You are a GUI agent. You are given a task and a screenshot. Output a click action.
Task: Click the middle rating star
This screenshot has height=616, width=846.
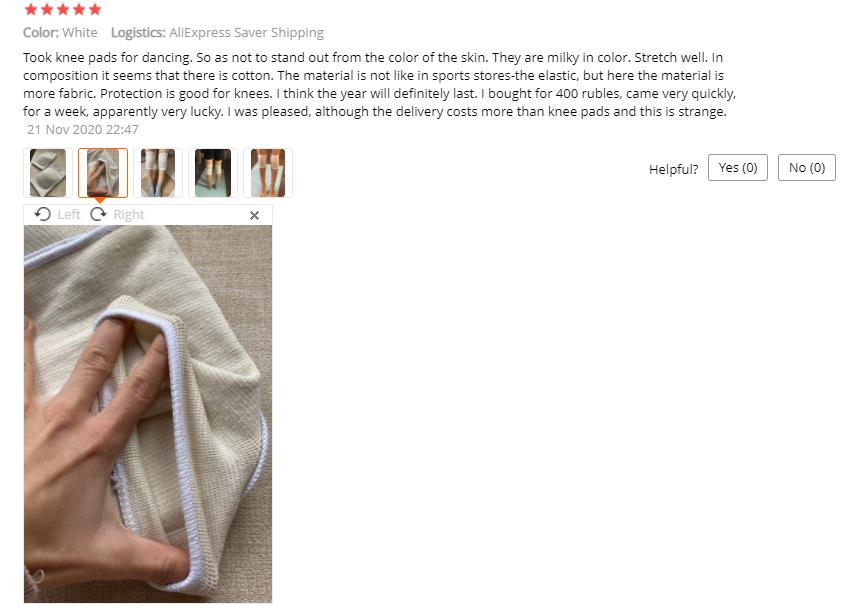(x=63, y=9)
